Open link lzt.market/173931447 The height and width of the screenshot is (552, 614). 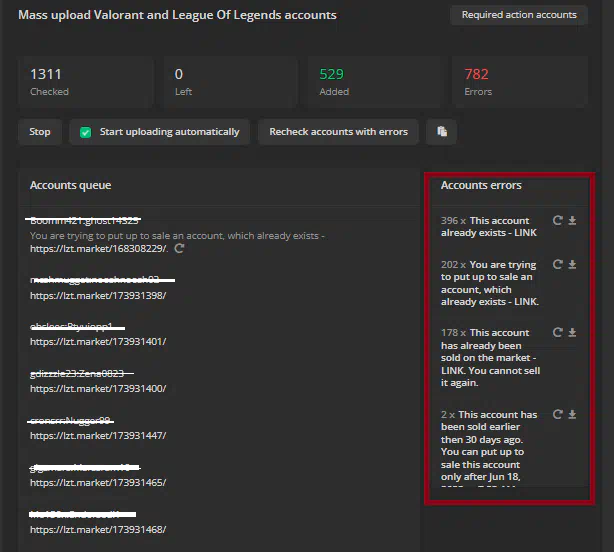(98, 436)
